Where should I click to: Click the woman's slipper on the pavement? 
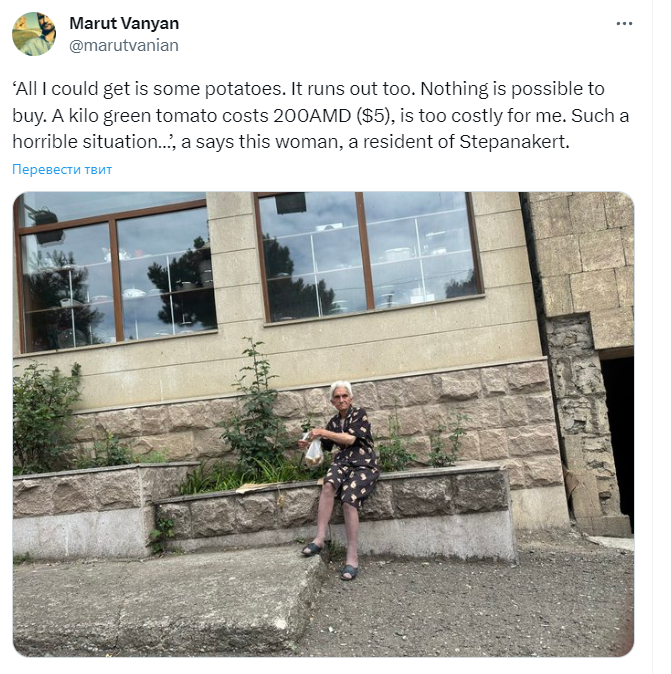pyautogui.click(x=349, y=572)
